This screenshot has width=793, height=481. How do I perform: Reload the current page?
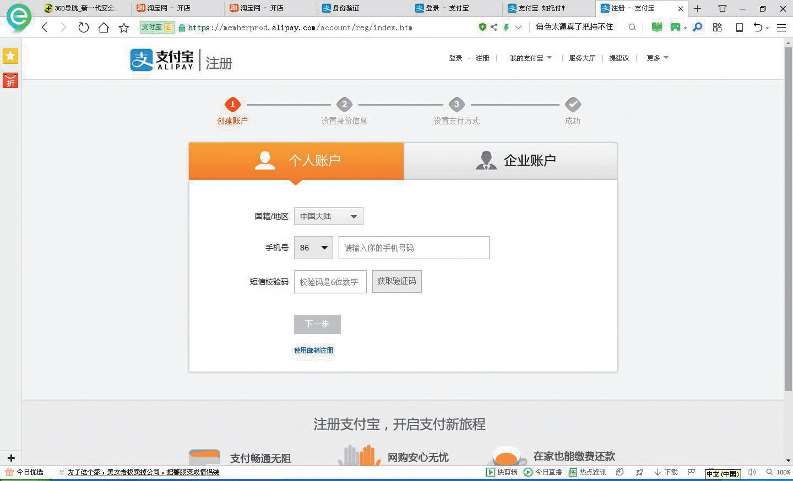(83, 27)
